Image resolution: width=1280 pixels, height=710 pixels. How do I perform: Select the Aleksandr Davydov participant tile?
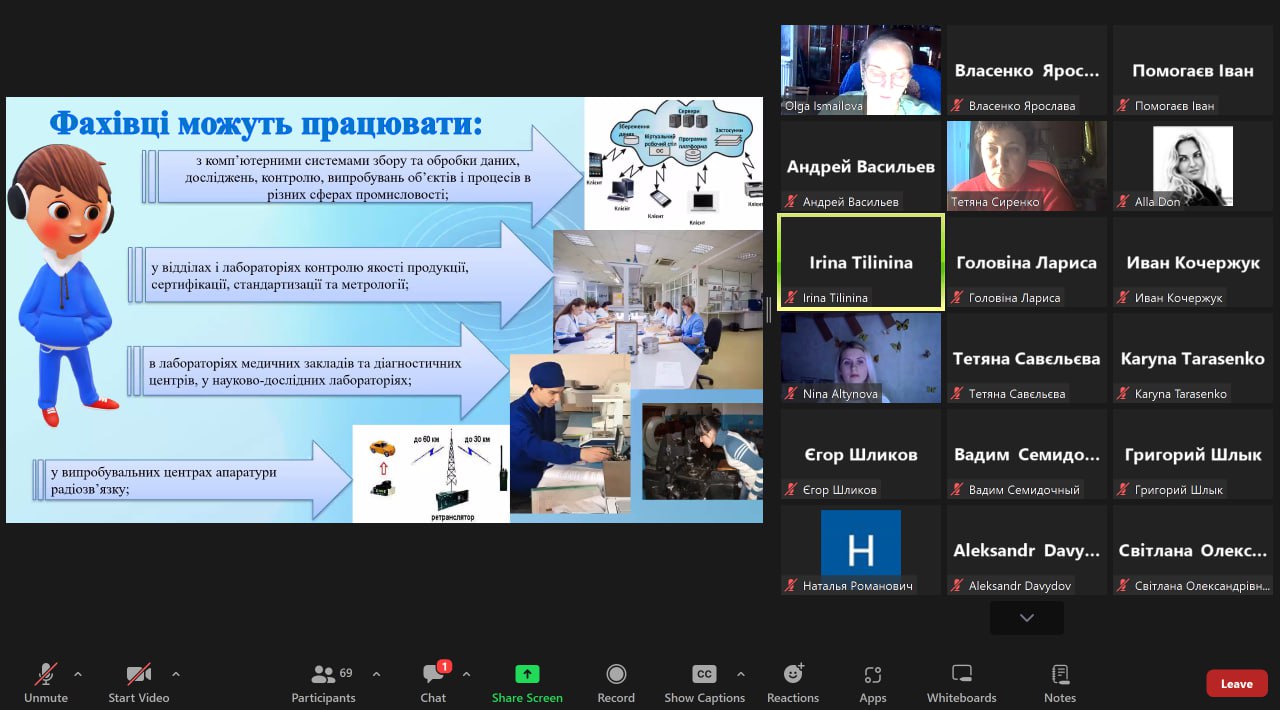pos(1027,550)
